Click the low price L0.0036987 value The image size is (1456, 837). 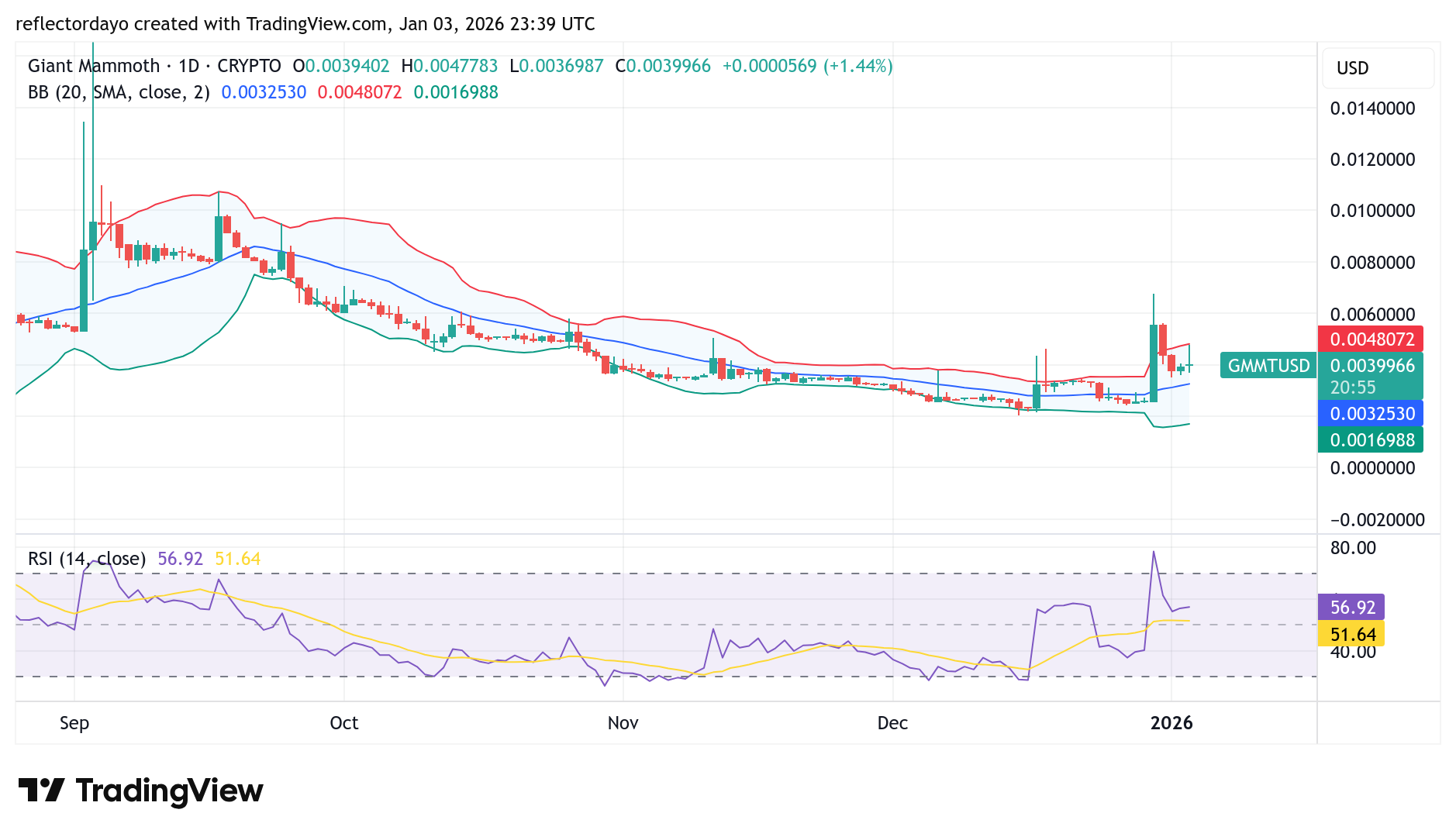point(557,66)
